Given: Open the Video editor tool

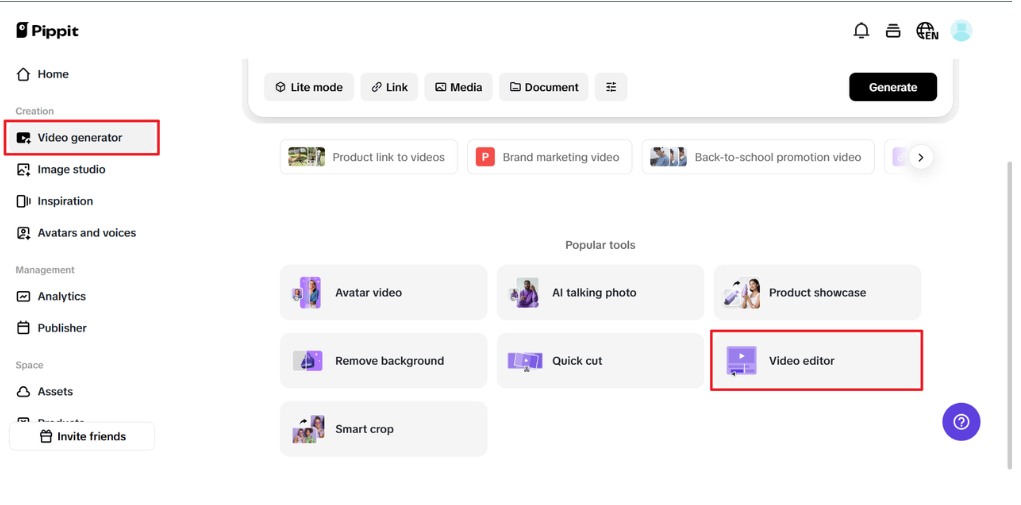Looking at the screenshot, I should click(816, 361).
